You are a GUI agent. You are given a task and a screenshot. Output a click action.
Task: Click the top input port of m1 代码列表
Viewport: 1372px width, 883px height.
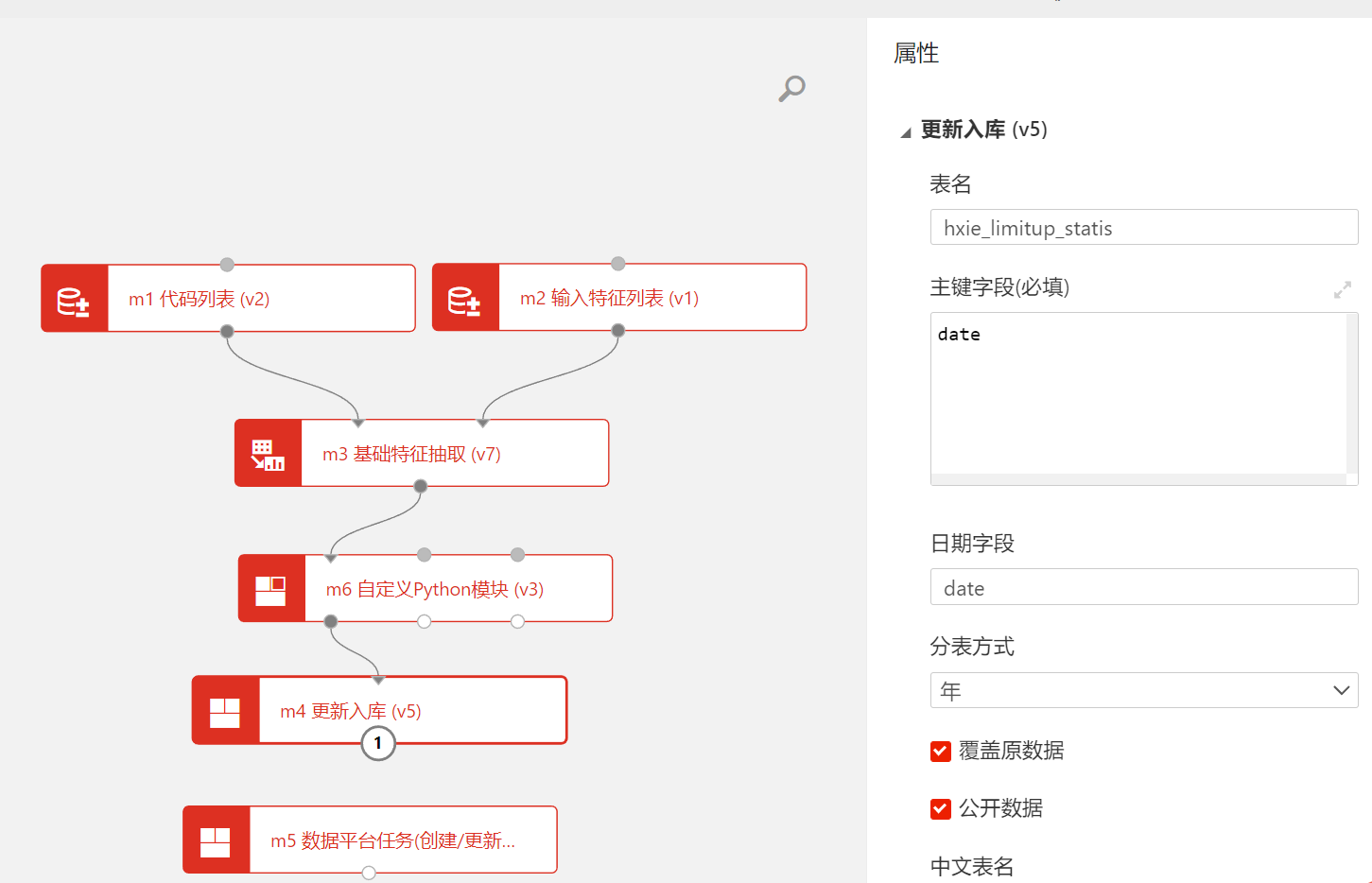(227, 265)
